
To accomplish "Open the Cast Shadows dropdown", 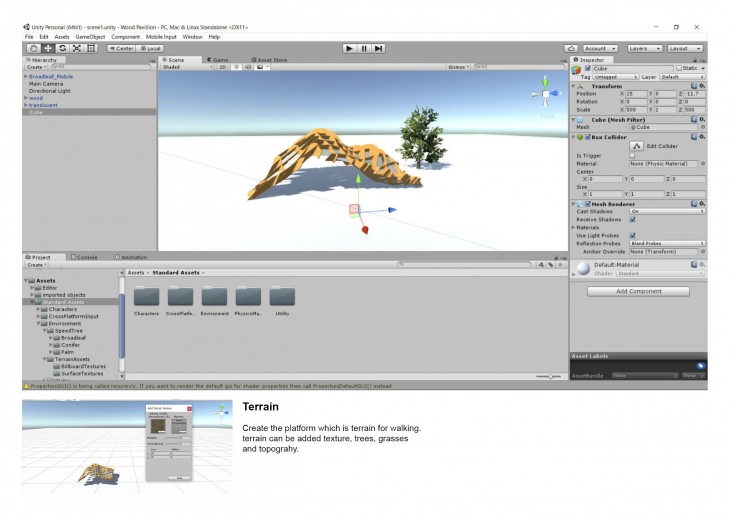I will coord(667,211).
